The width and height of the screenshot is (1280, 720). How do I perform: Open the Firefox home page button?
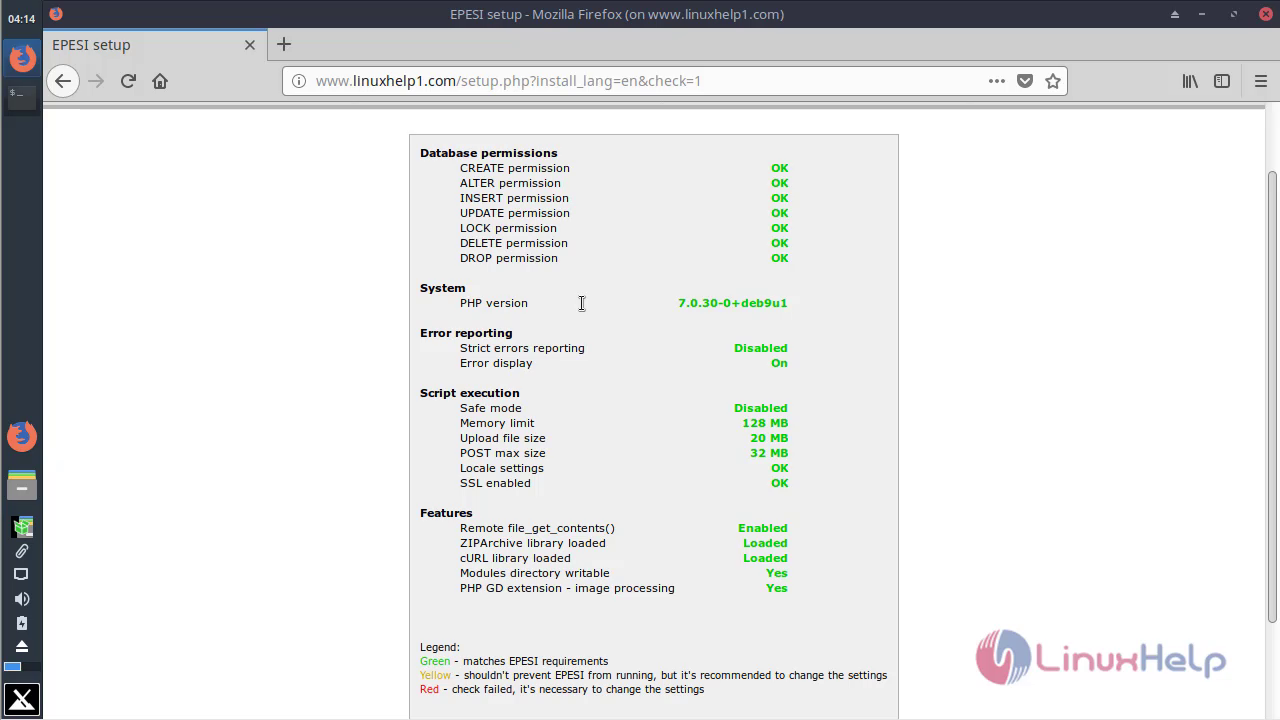(160, 81)
